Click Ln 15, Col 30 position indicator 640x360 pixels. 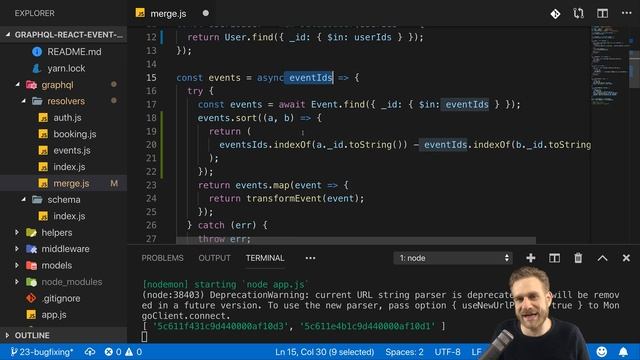324,351
